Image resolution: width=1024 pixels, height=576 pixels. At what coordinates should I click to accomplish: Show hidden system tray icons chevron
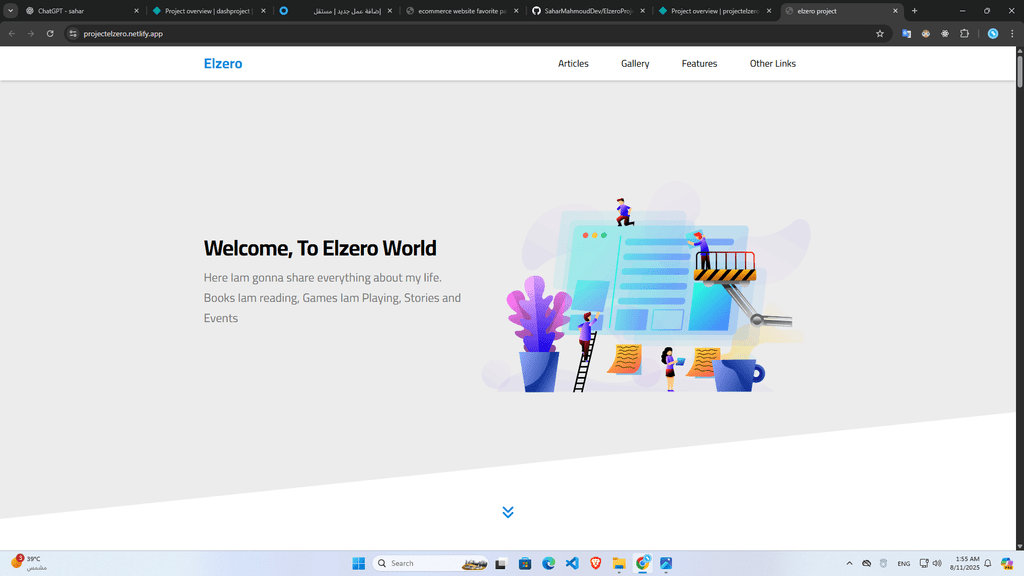point(850,563)
